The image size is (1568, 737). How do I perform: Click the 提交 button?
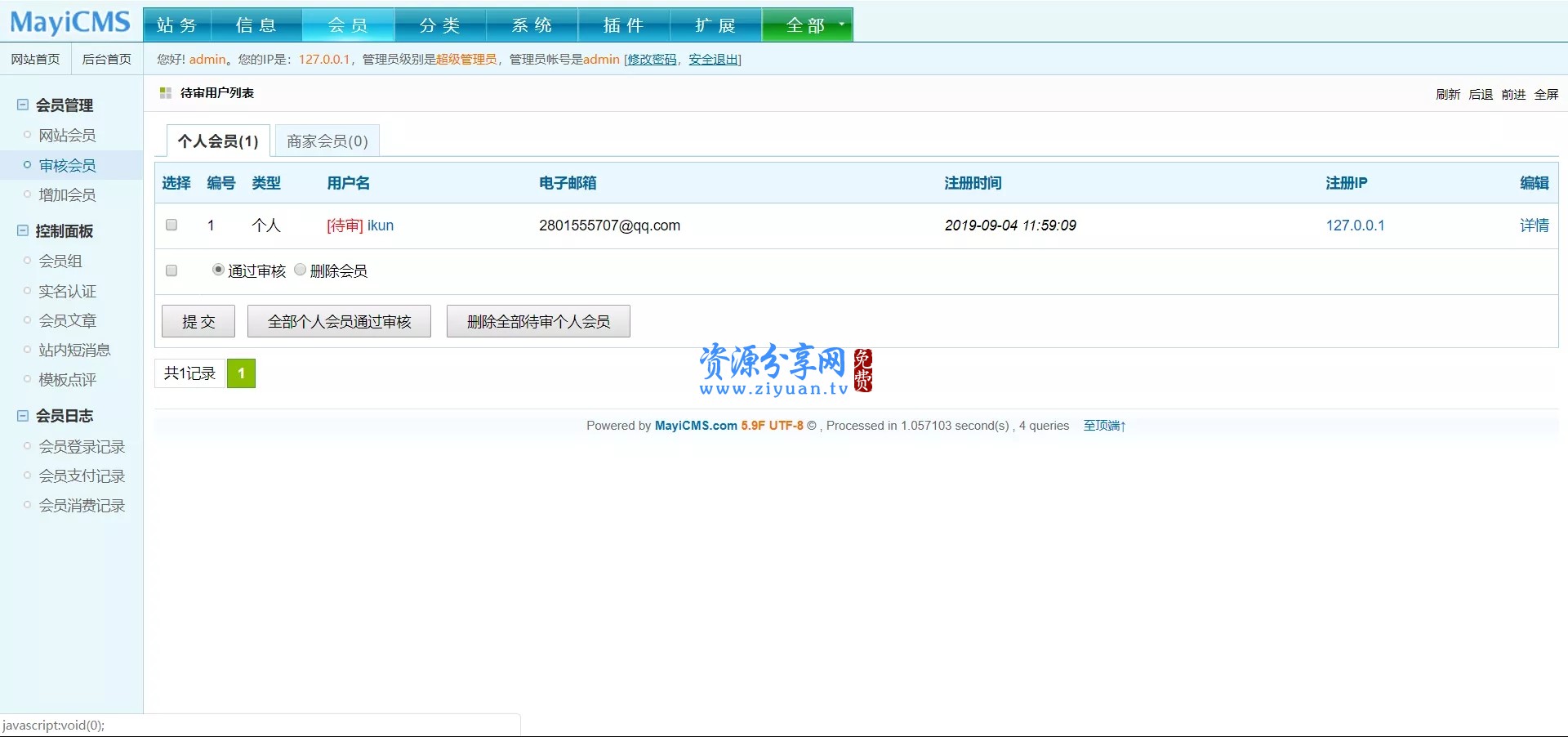(198, 321)
